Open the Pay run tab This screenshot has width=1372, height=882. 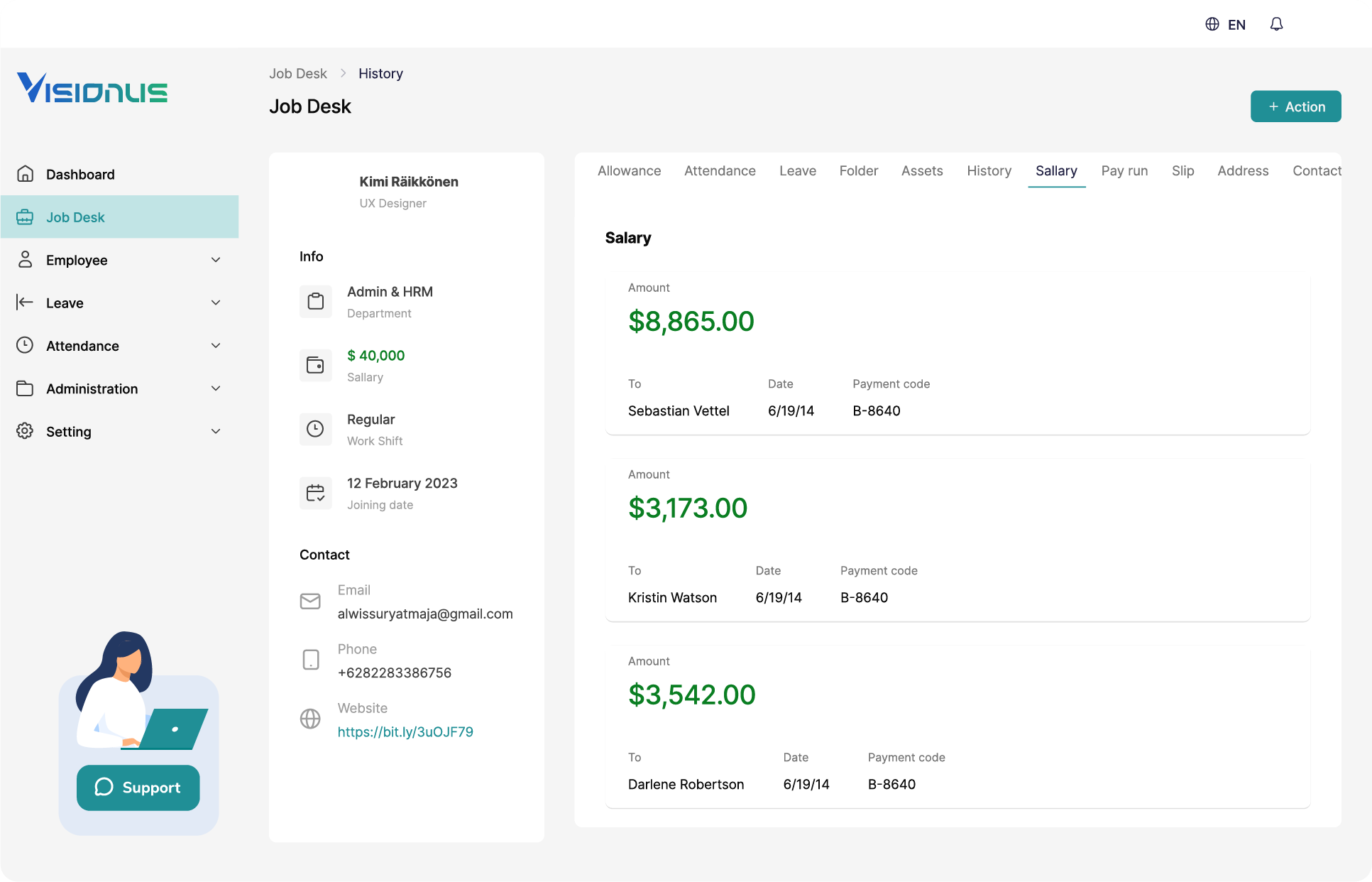(x=1124, y=170)
